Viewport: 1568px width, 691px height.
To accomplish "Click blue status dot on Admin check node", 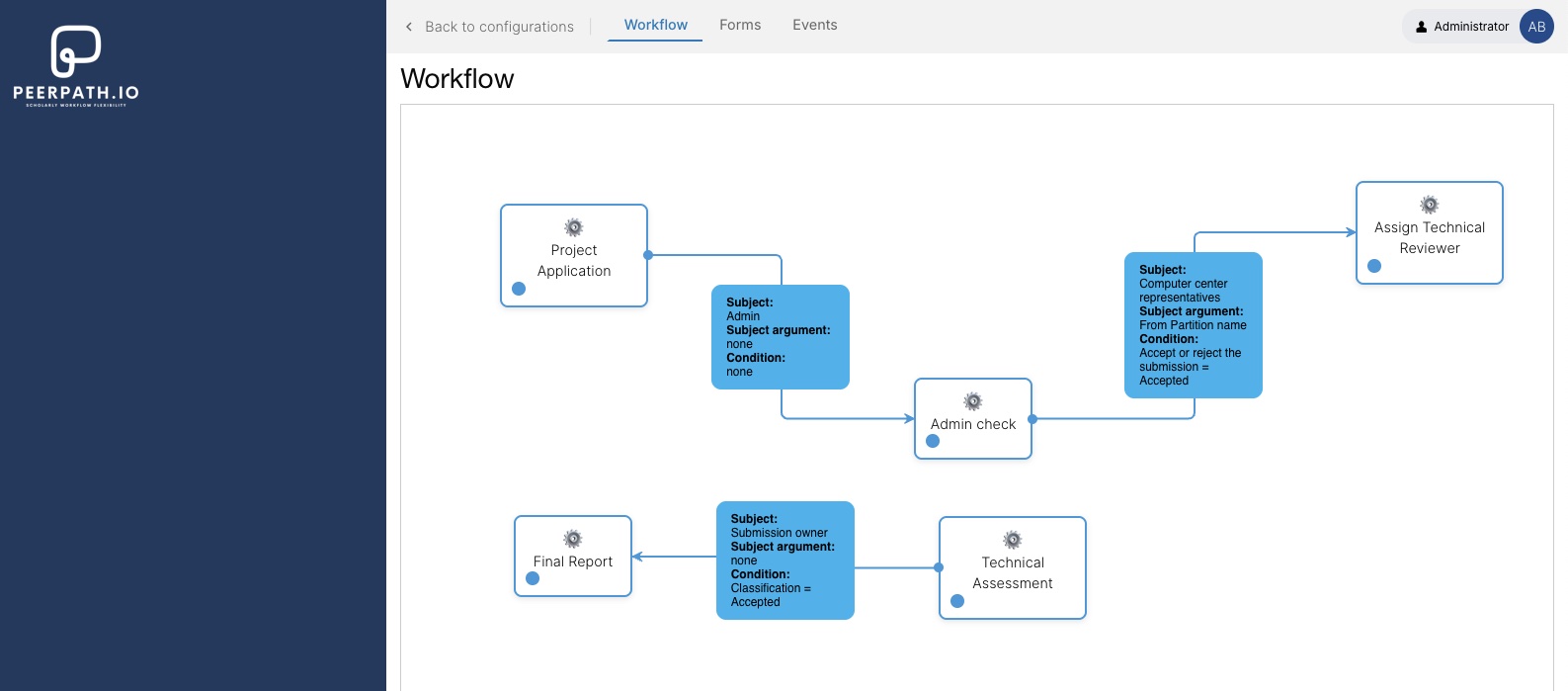I will pos(933,441).
